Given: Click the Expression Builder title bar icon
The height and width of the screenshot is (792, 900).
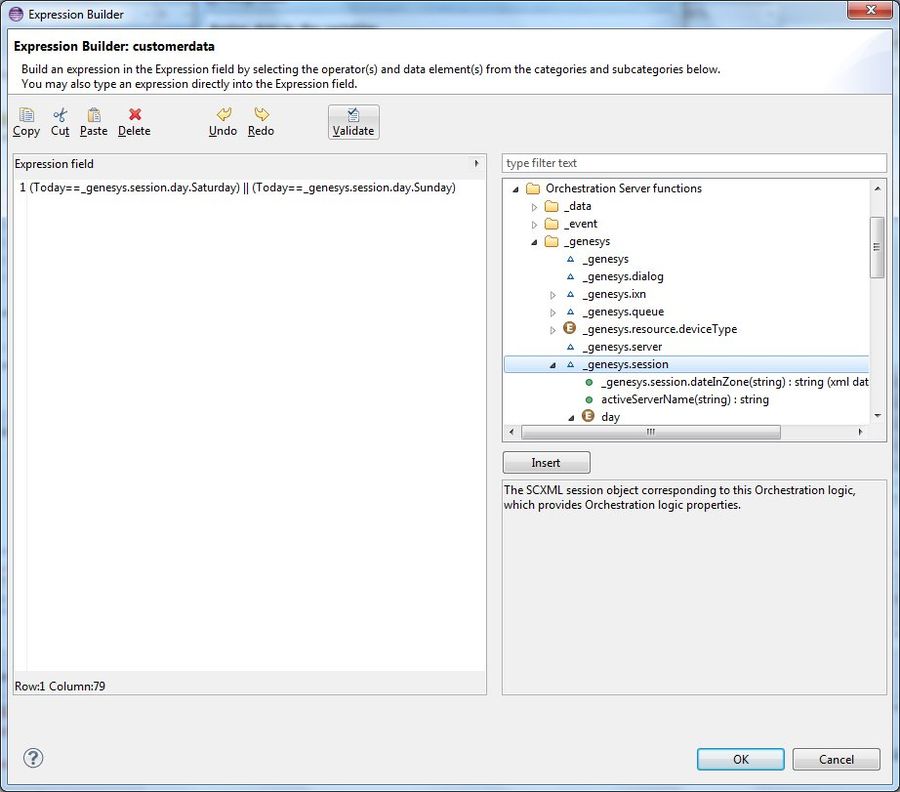Looking at the screenshot, I should [17, 14].
